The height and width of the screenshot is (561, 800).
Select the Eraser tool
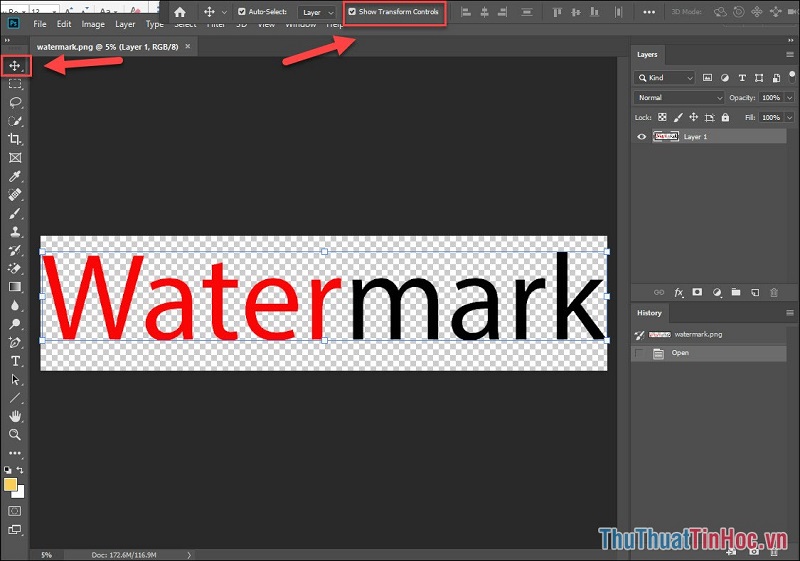(15, 268)
